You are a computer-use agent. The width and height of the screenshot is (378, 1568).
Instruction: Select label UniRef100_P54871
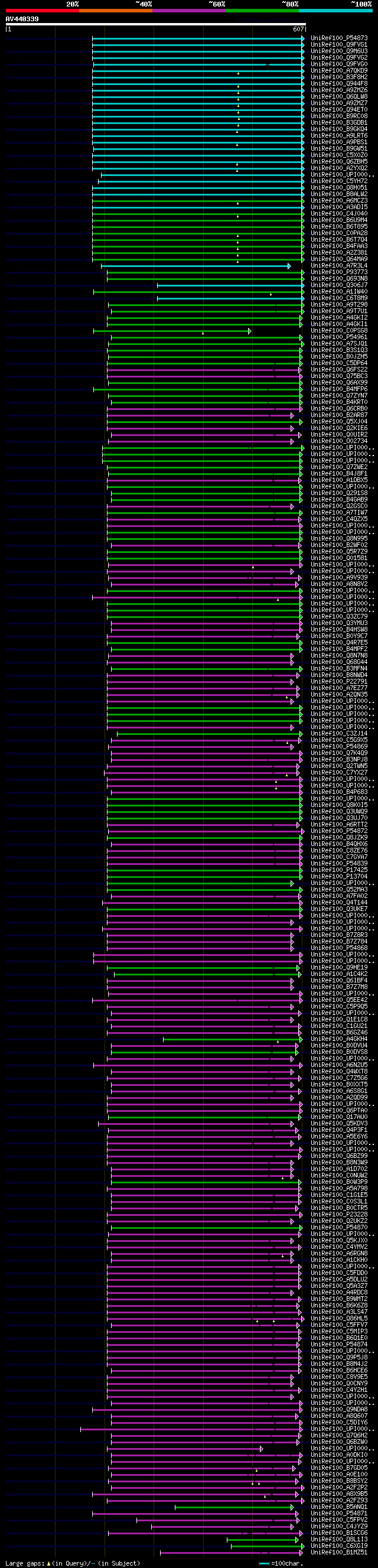tap(339, 1513)
